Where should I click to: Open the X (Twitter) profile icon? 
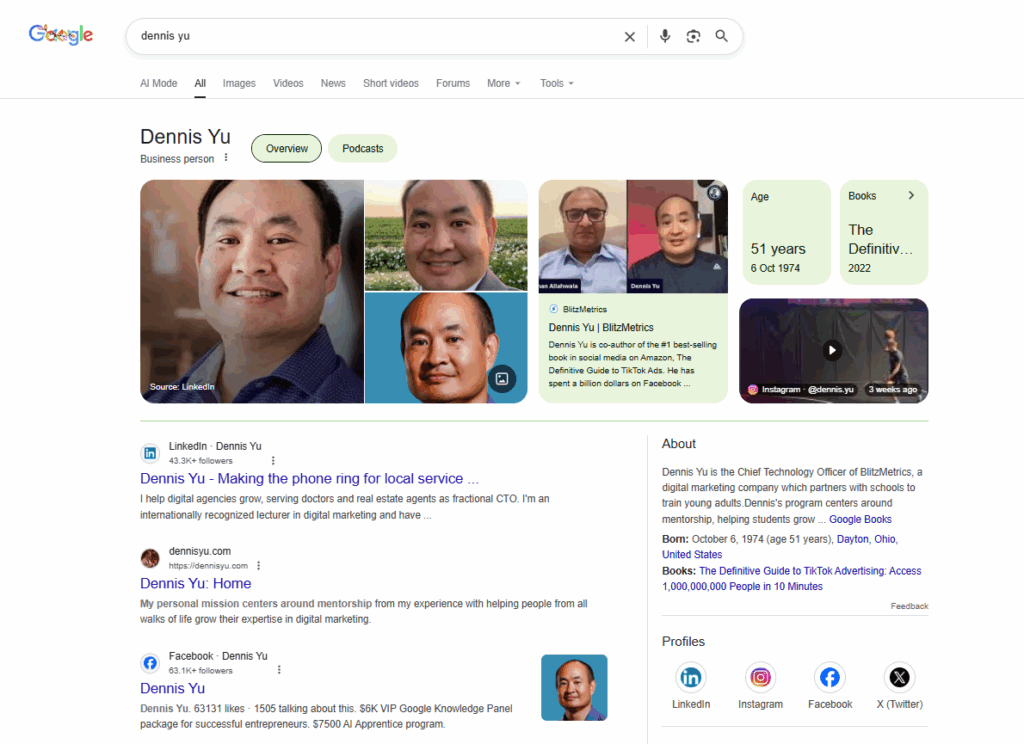coord(899,678)
